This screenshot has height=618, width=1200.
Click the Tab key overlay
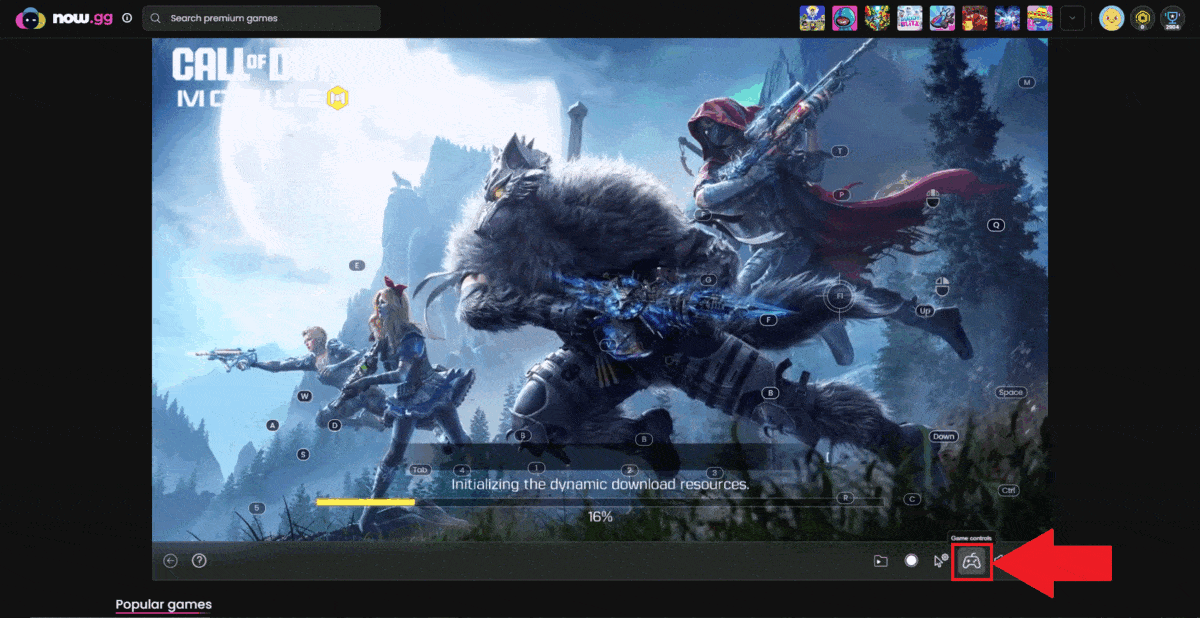pos(420,469)
